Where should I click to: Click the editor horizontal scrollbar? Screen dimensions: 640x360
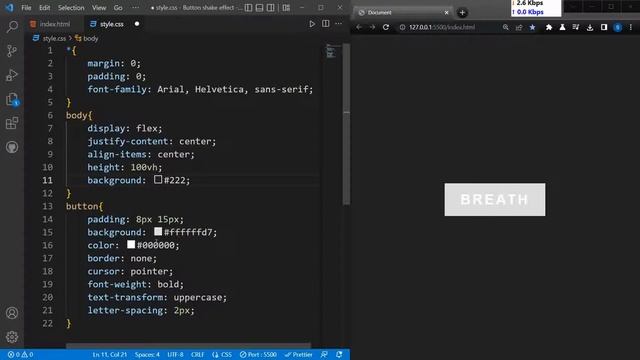click(x=188, y=346)
